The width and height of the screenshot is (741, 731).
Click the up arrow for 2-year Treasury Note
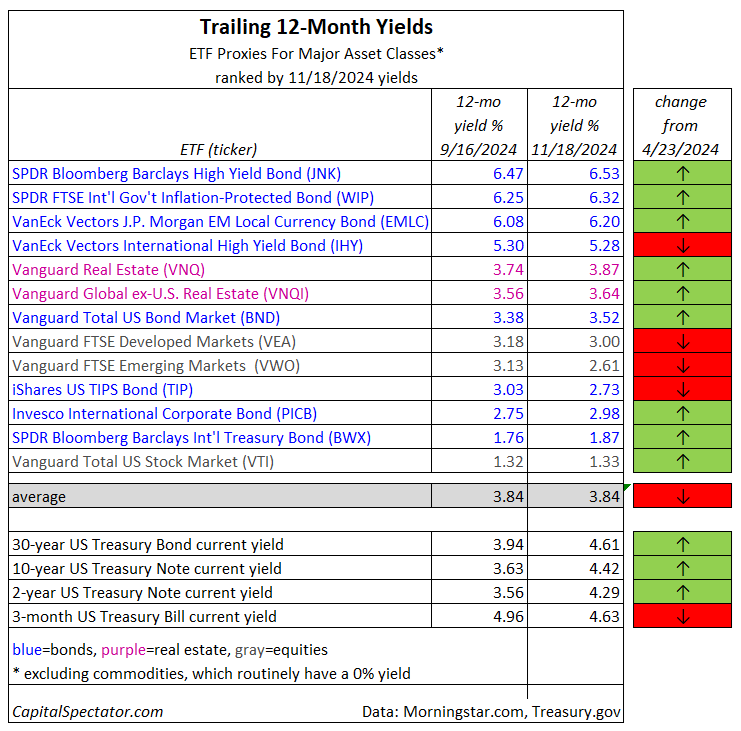pos(682,593)
